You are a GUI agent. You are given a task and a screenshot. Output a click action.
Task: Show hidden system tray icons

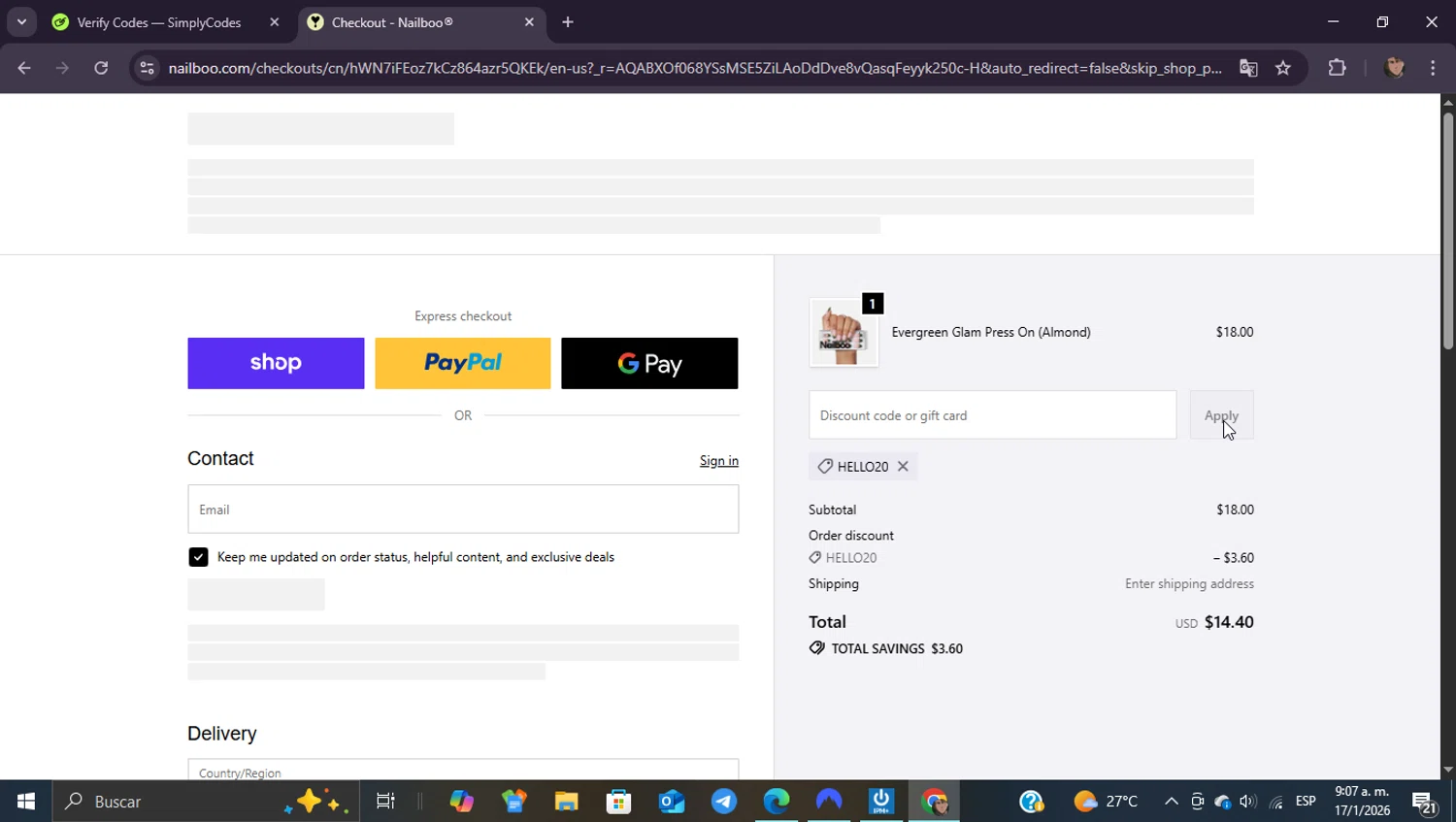point(1172,802)
